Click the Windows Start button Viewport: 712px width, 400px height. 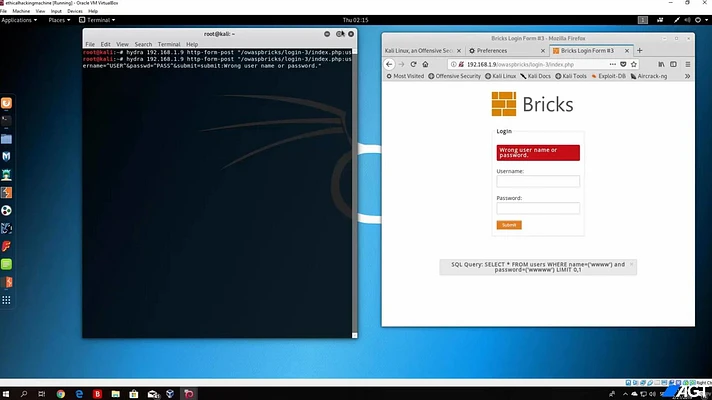6,394
